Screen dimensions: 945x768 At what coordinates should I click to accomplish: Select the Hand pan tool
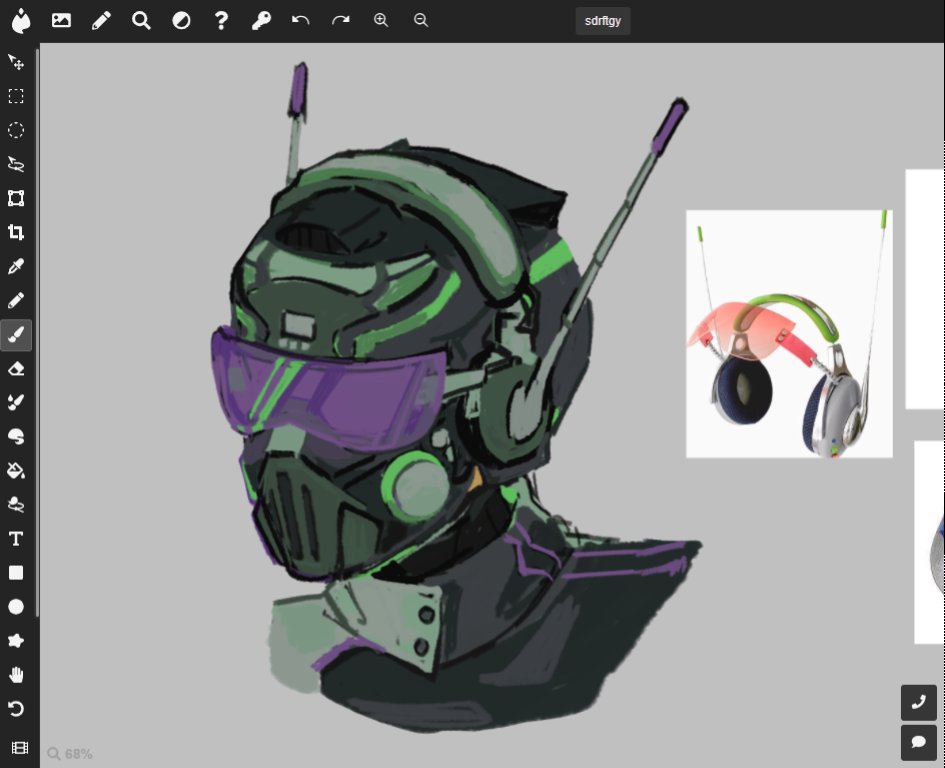[16, 675]
